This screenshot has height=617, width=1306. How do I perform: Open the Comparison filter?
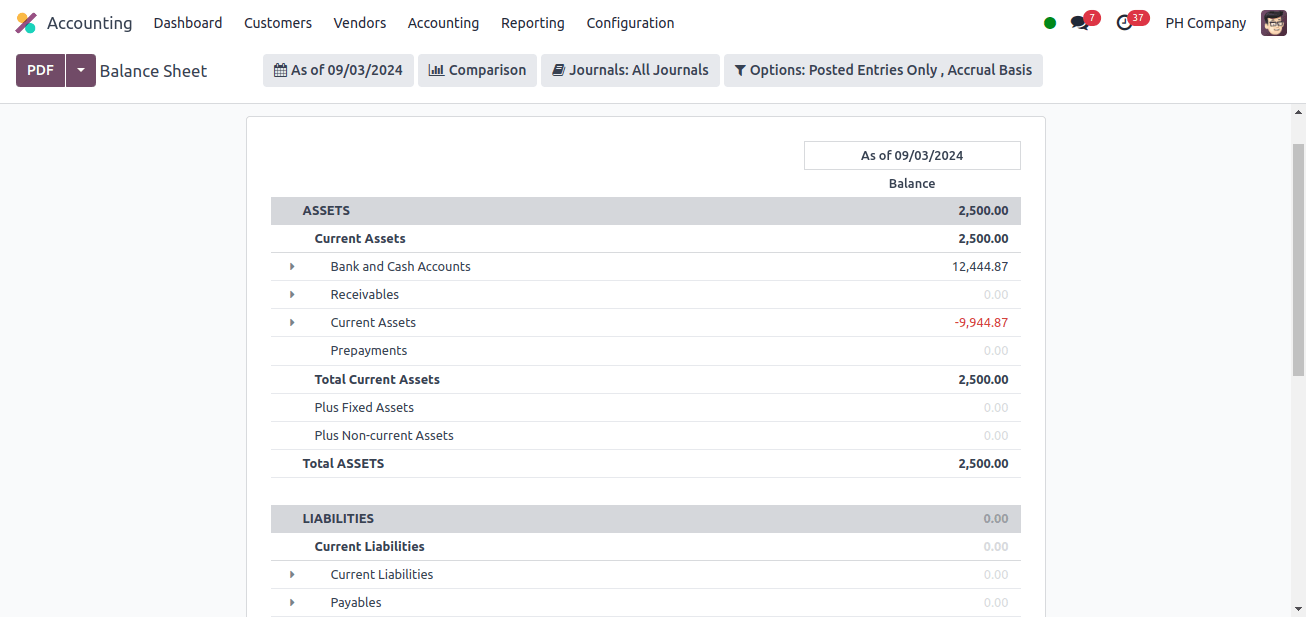pyautogui.click(x=477, y=70)
